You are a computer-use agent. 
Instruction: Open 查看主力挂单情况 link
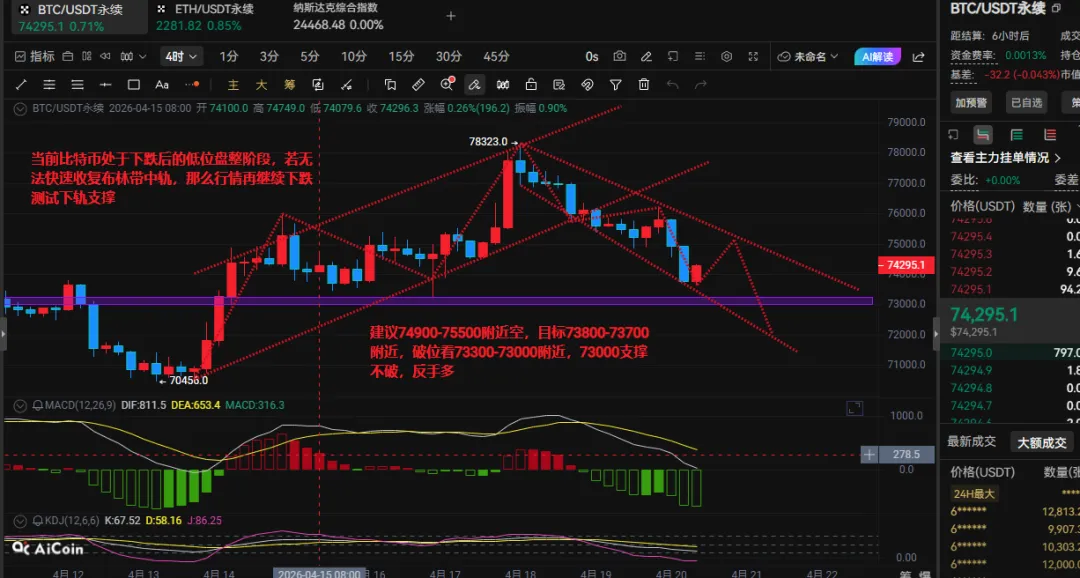[x=1005, y=158]
